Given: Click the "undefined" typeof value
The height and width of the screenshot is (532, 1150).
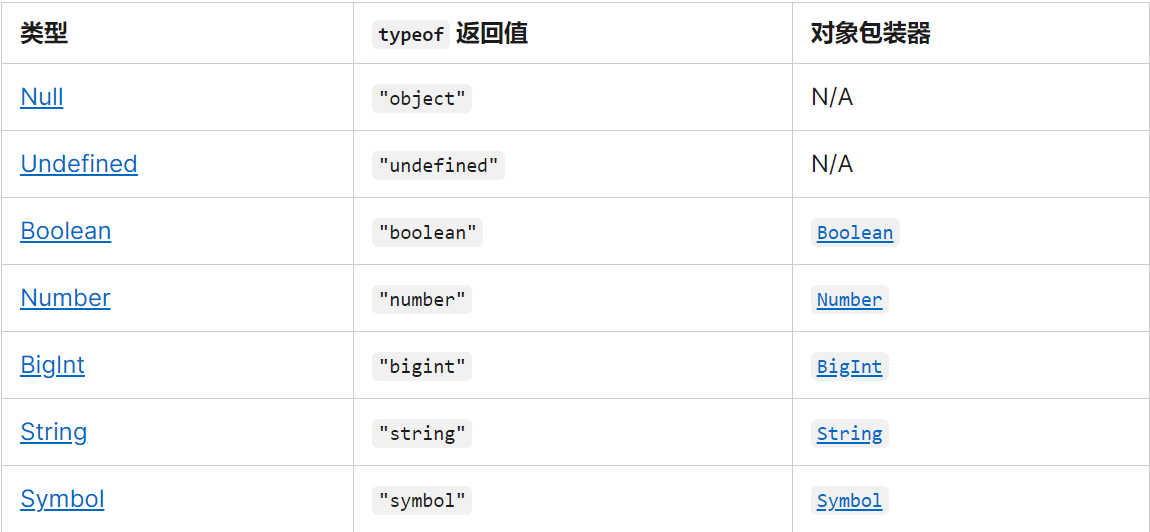Looking at the screenshot, I should click(439, 166).
